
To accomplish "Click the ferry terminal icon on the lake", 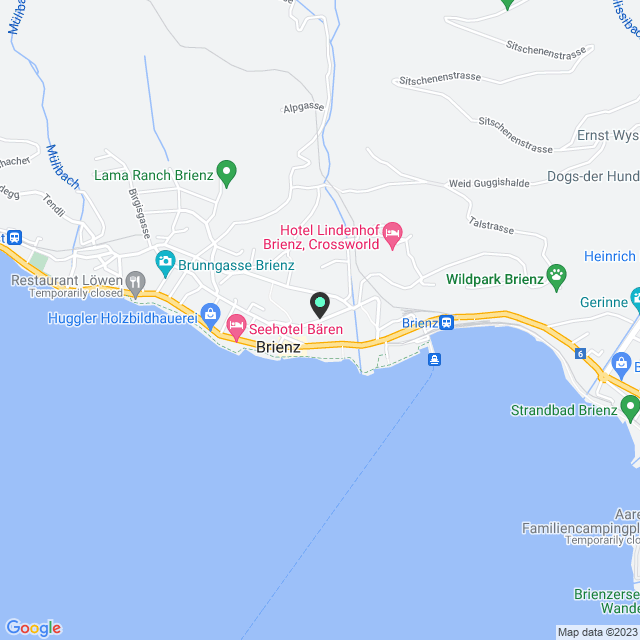I will tap(434, 359).
